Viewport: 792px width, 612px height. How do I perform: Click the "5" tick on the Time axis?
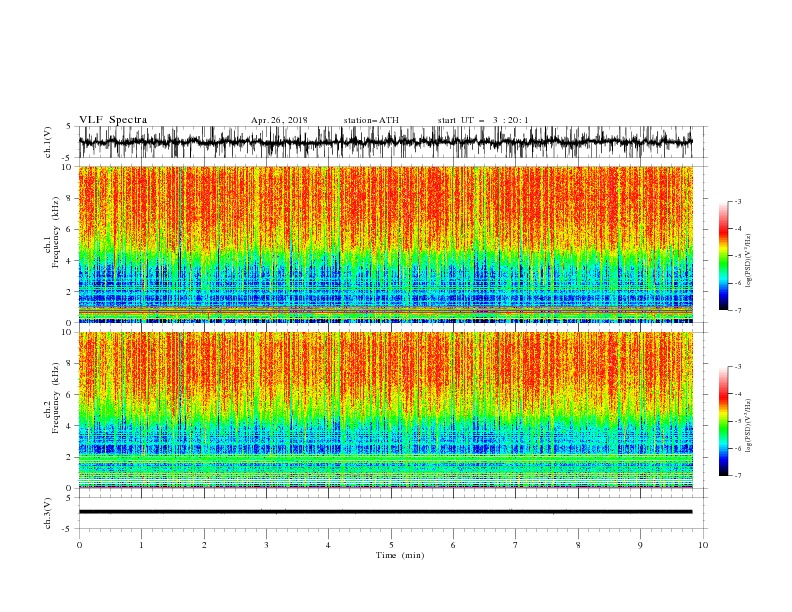point(391,545)
